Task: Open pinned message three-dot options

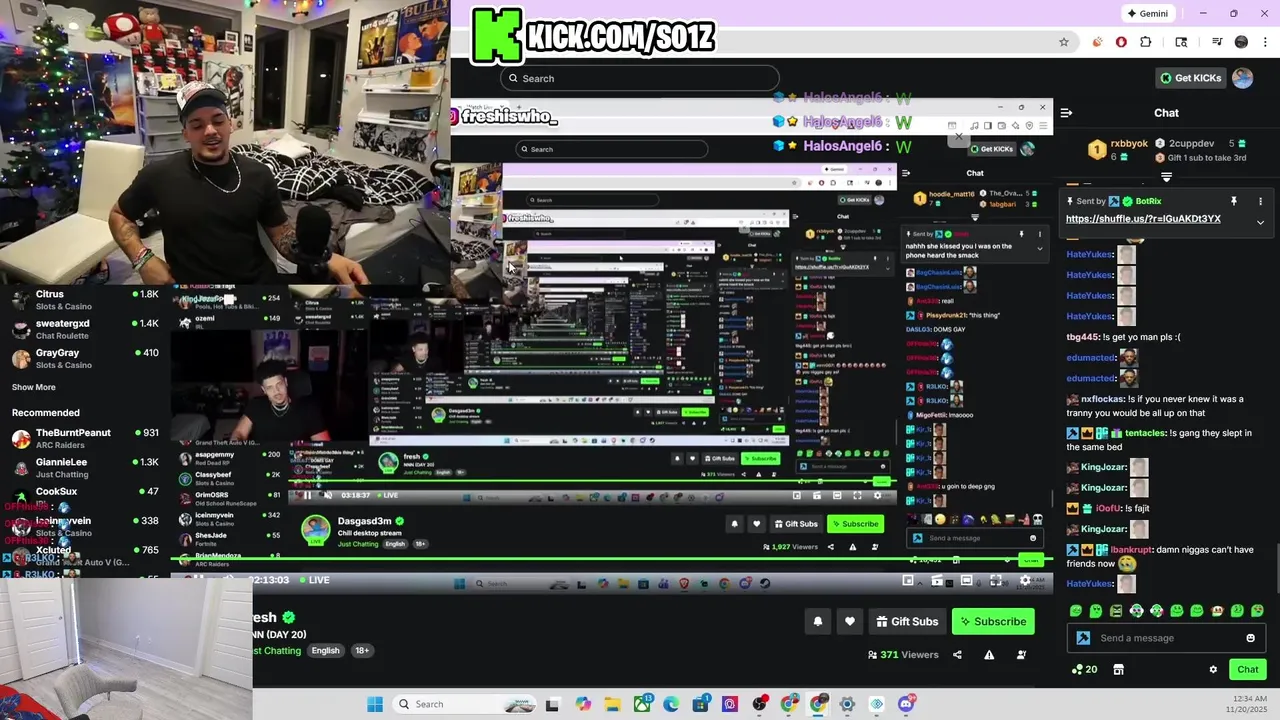Action: pyautogui.click(x=1260, y=201)
